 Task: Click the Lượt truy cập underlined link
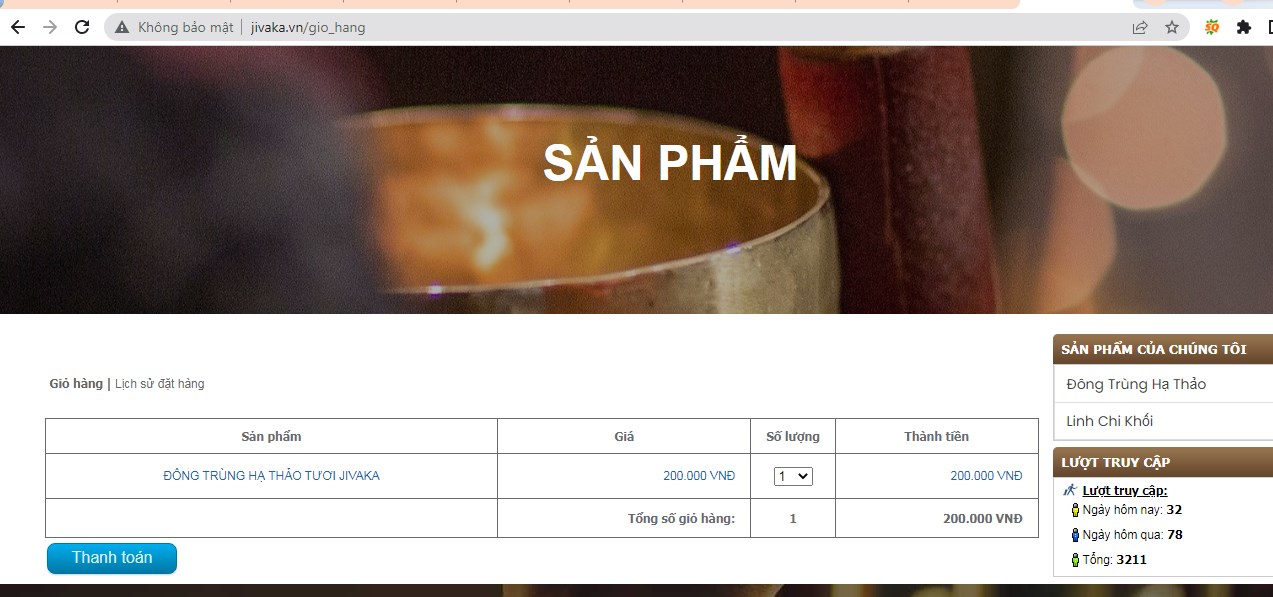[x=1125, y=490]
